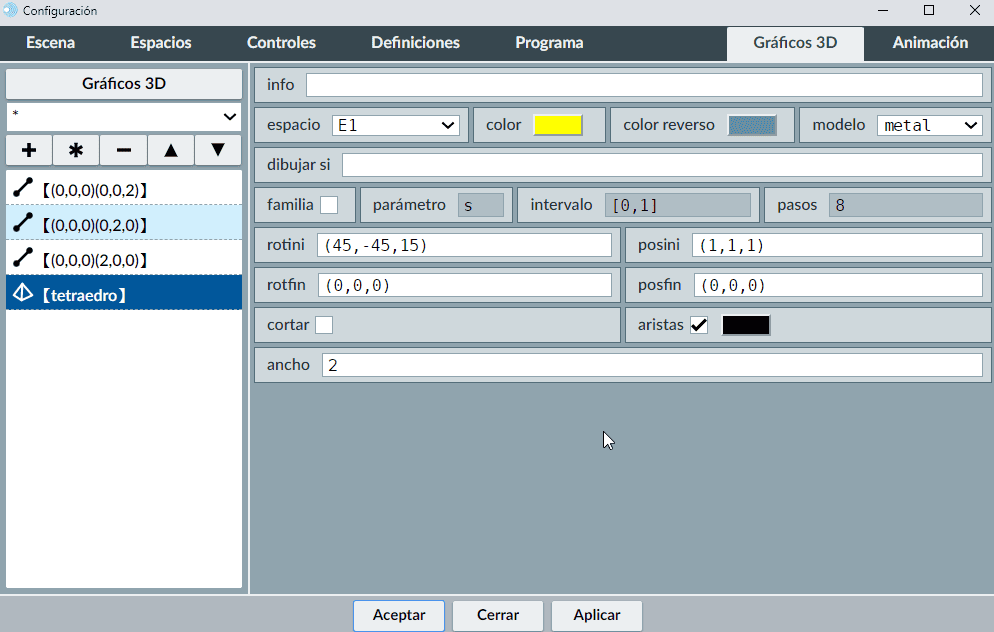This screenshot has width=994, height=632.
Task: Move graphic up with up arrow
Action: [x=171, y=150]
